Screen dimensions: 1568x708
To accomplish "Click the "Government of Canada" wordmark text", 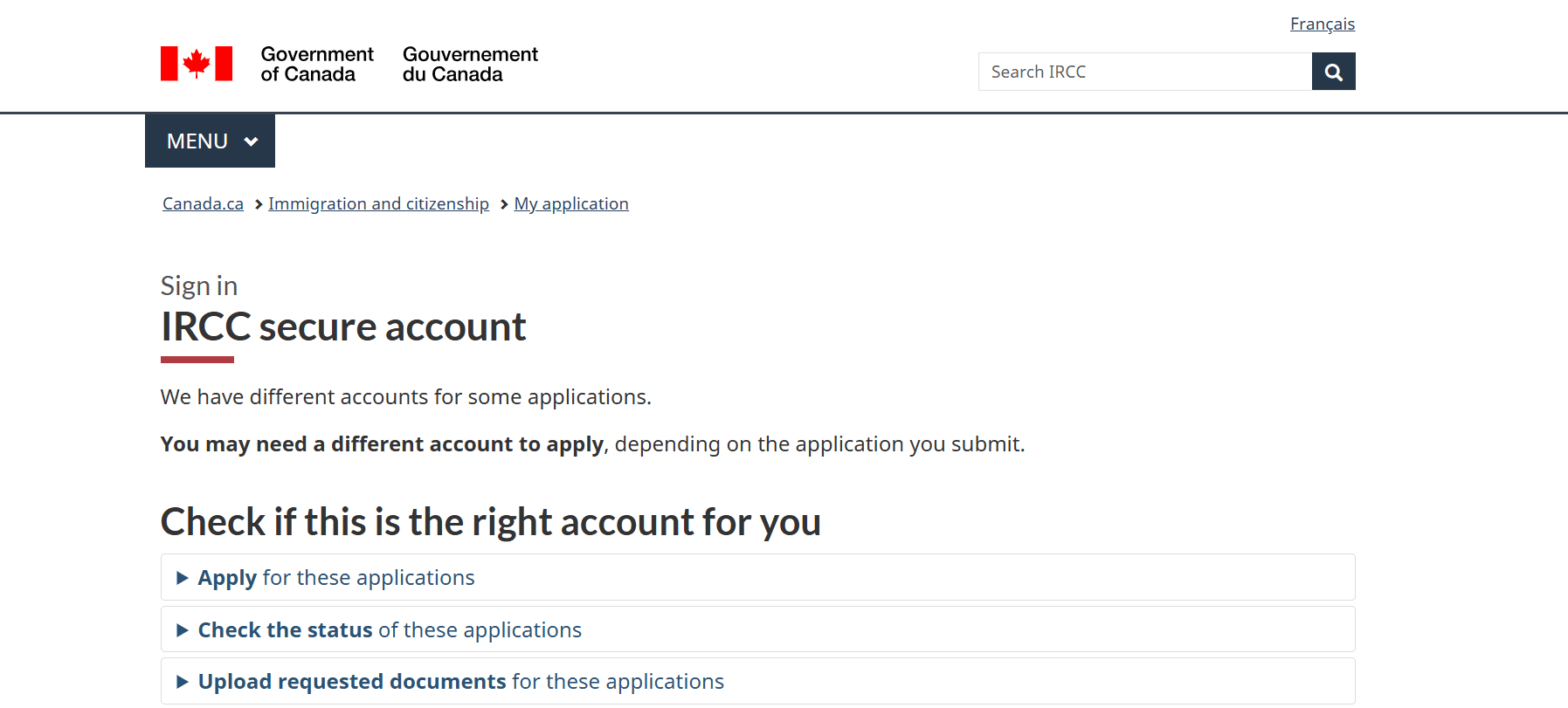I will tap(316, 65).
